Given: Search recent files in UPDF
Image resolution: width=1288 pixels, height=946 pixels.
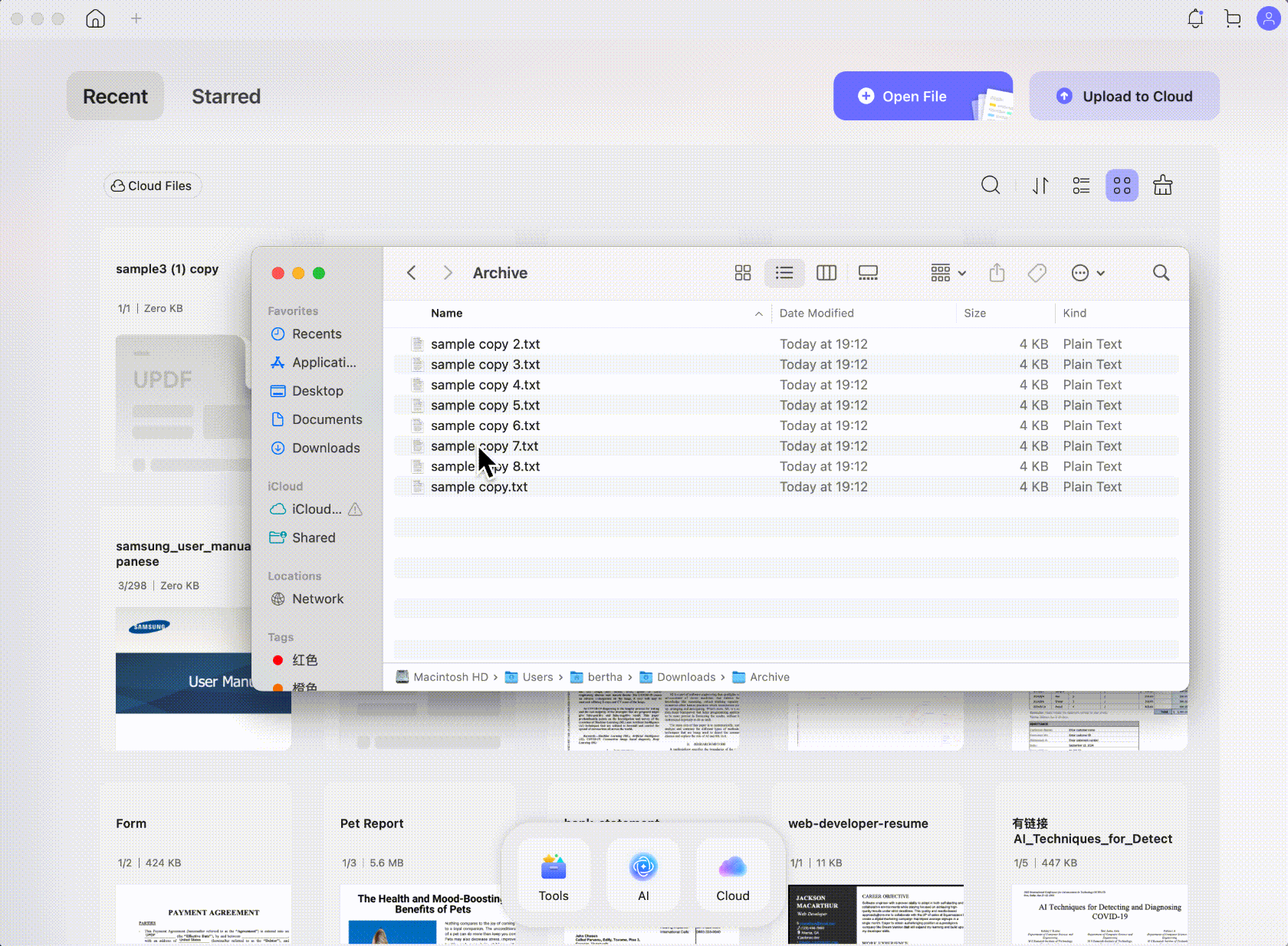Looking at the screenshot, I should [x=991, y=186].
